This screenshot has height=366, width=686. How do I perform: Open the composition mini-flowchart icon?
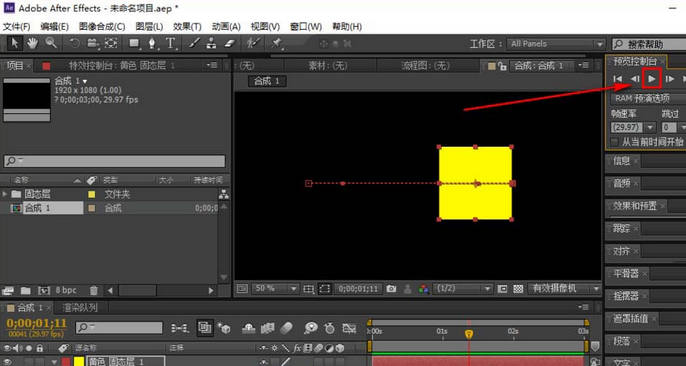(179, 328)
